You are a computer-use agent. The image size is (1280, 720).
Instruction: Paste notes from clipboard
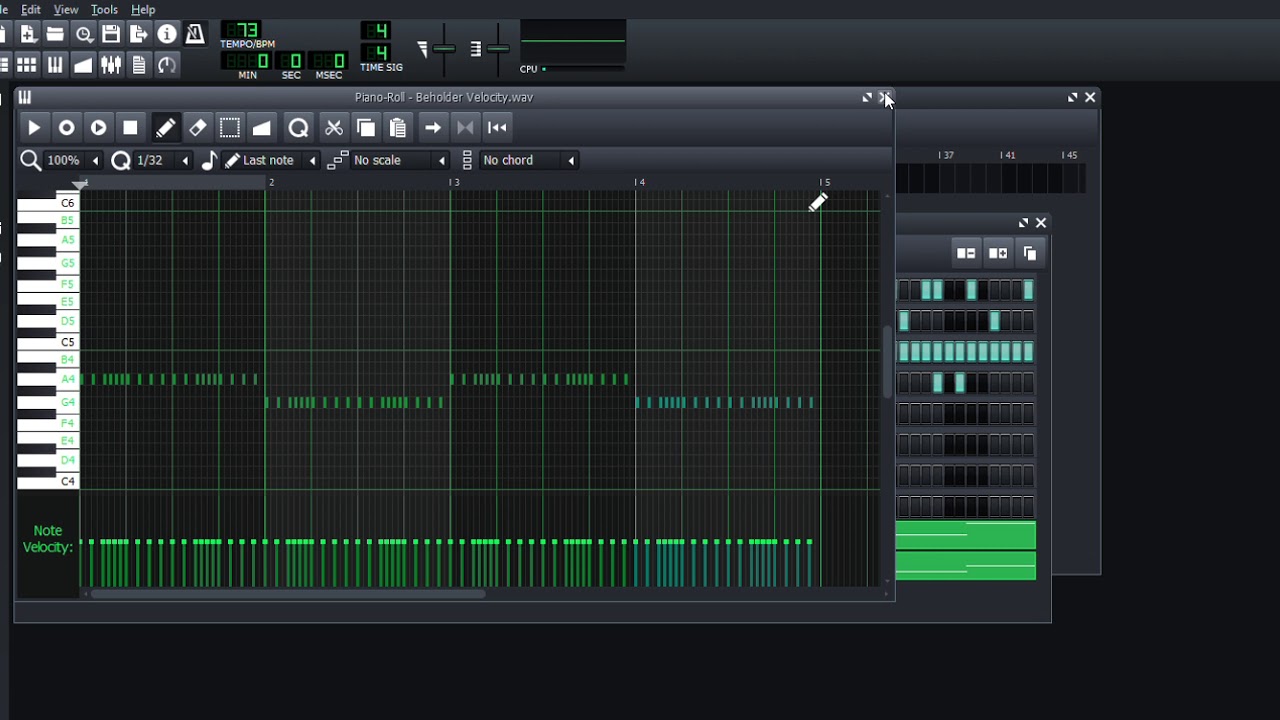tap(398, 127)
